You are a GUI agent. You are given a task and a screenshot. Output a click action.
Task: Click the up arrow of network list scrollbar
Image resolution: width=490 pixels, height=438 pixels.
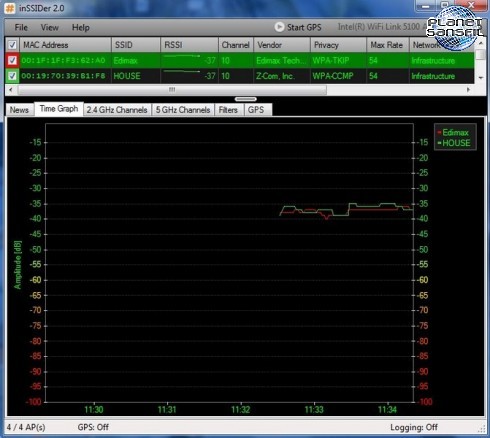[x=481, y=44]
